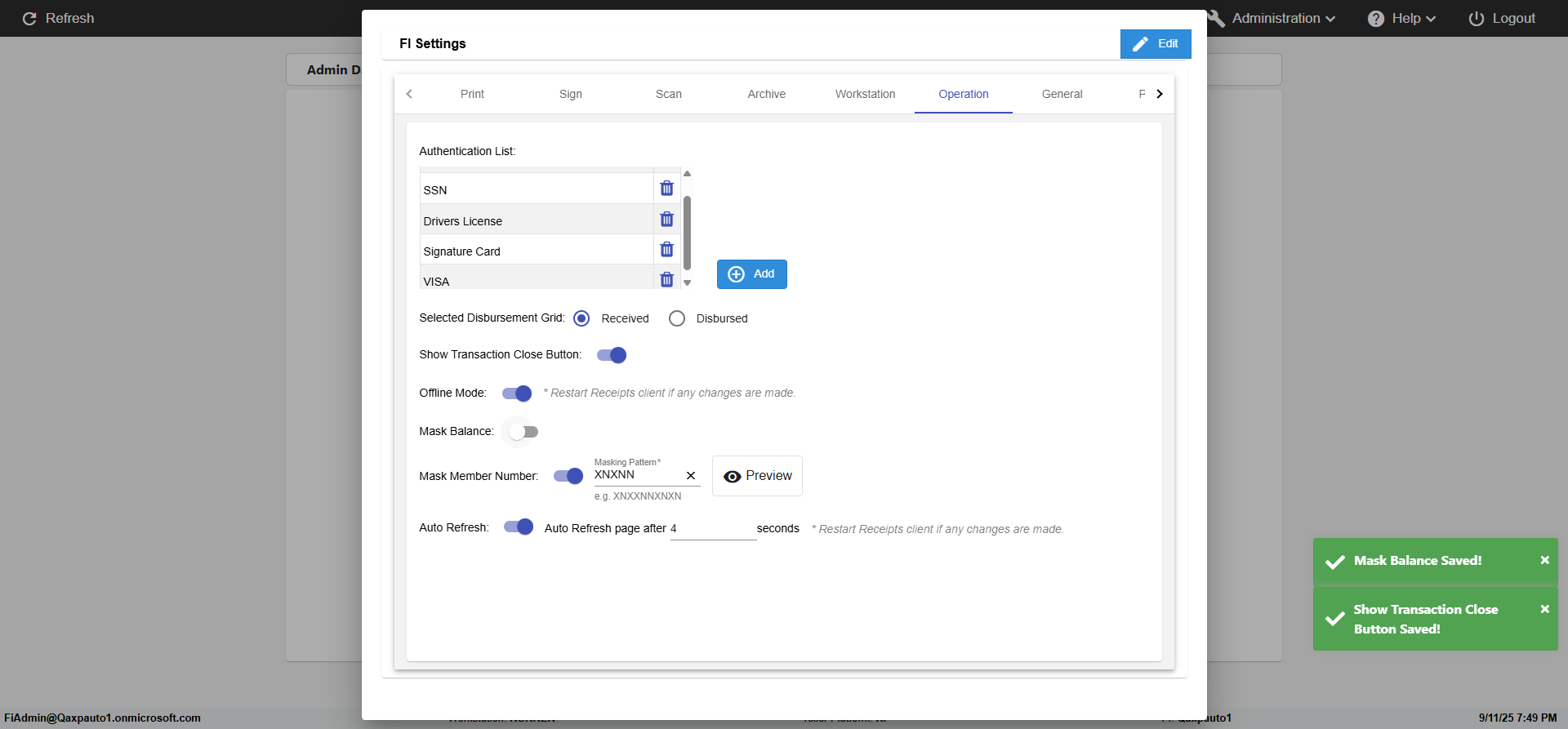Close the Show Transaction Close notification
The height and width of the screenshot is (729, 1568).
coord(1544,610)
